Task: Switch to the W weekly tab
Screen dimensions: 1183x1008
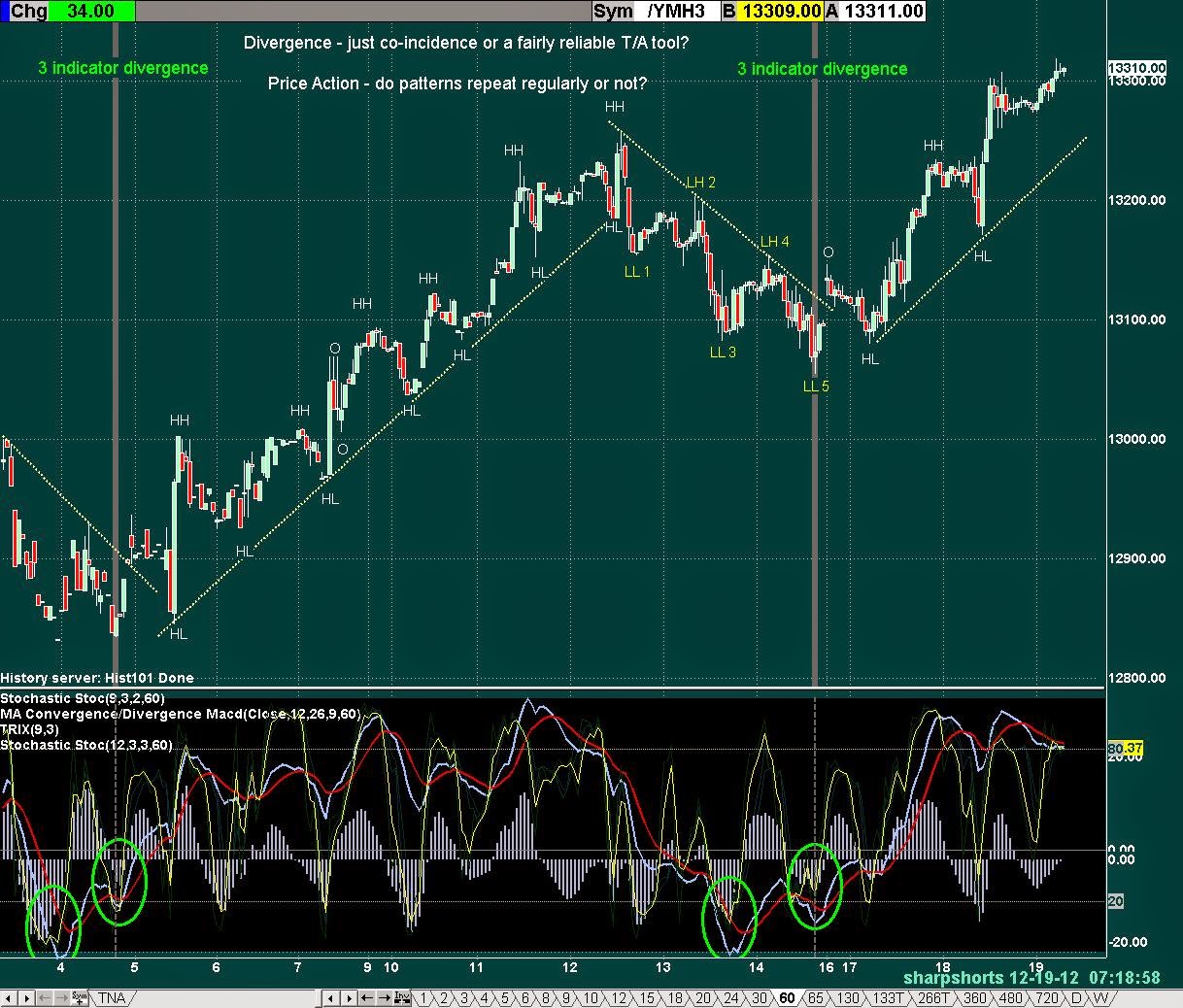Action: 1100,998
